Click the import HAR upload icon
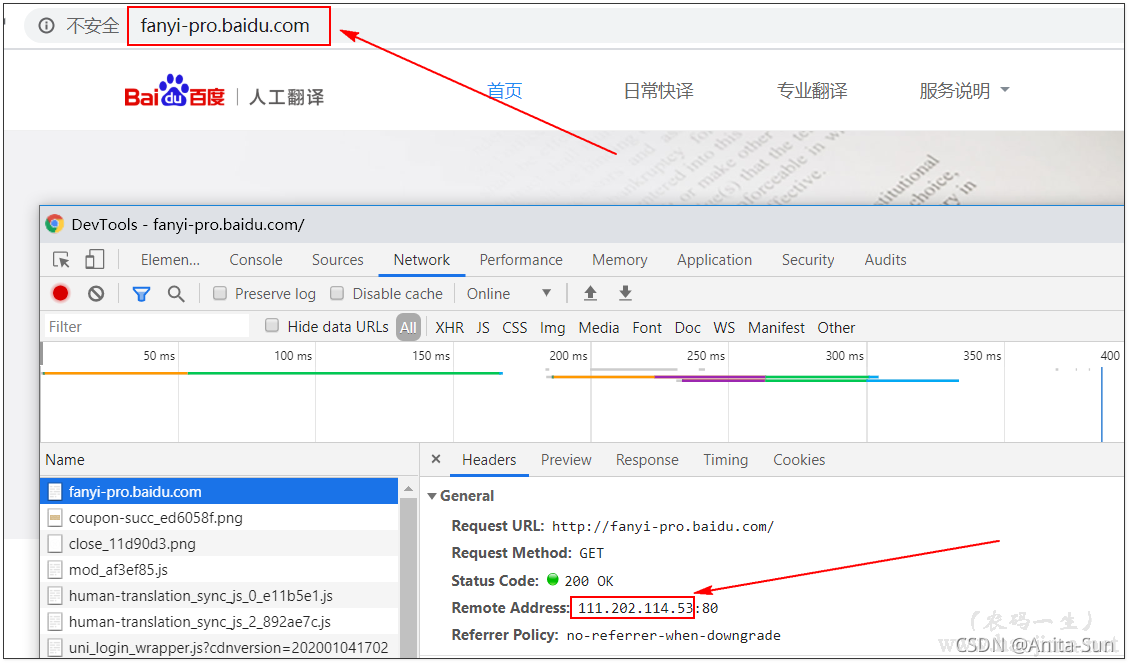This screenshot has height=663, width=1129. [590, 293]
